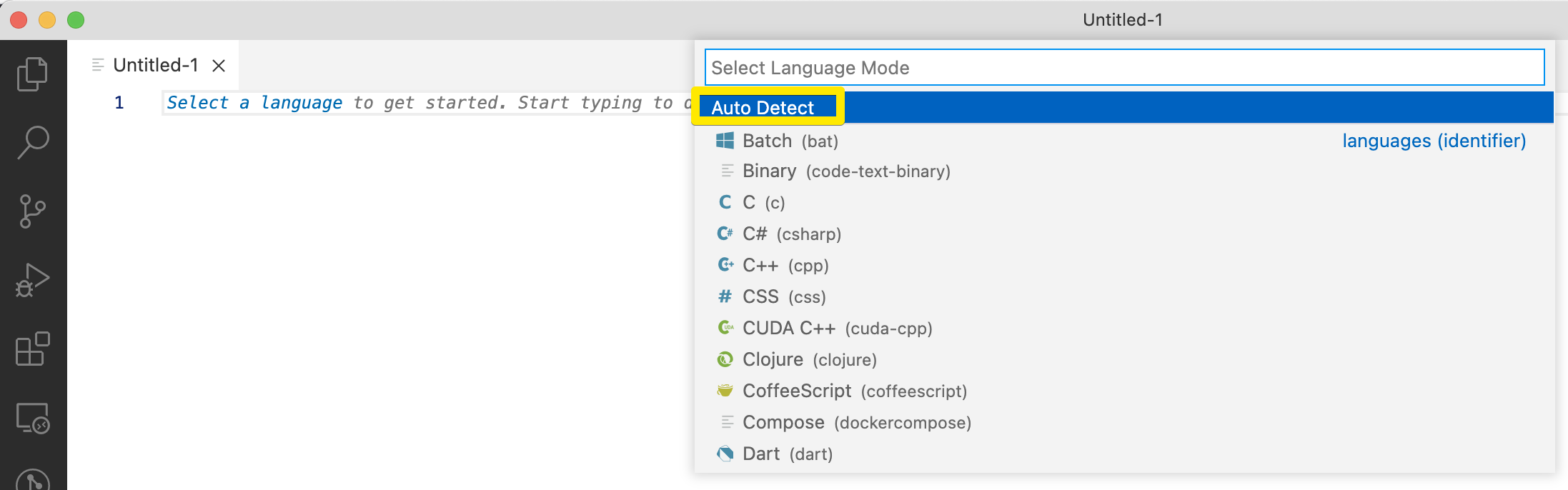Open the Source Control view

click(32, 211)
